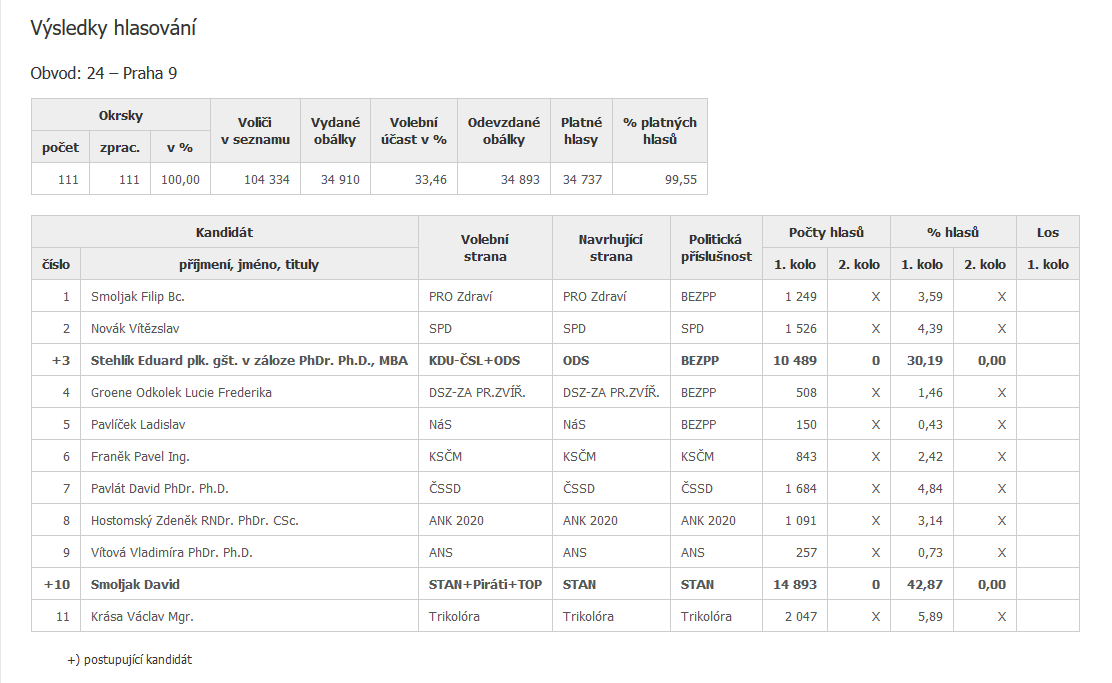Click the 'Výsledky hlasování' heading

pyautogui.click(x=113, y=28)
